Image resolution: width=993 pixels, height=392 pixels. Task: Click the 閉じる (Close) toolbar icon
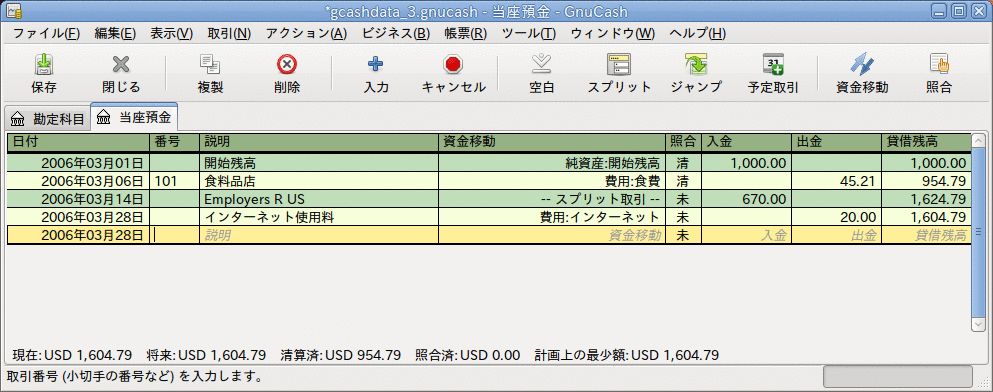[121, 64]
